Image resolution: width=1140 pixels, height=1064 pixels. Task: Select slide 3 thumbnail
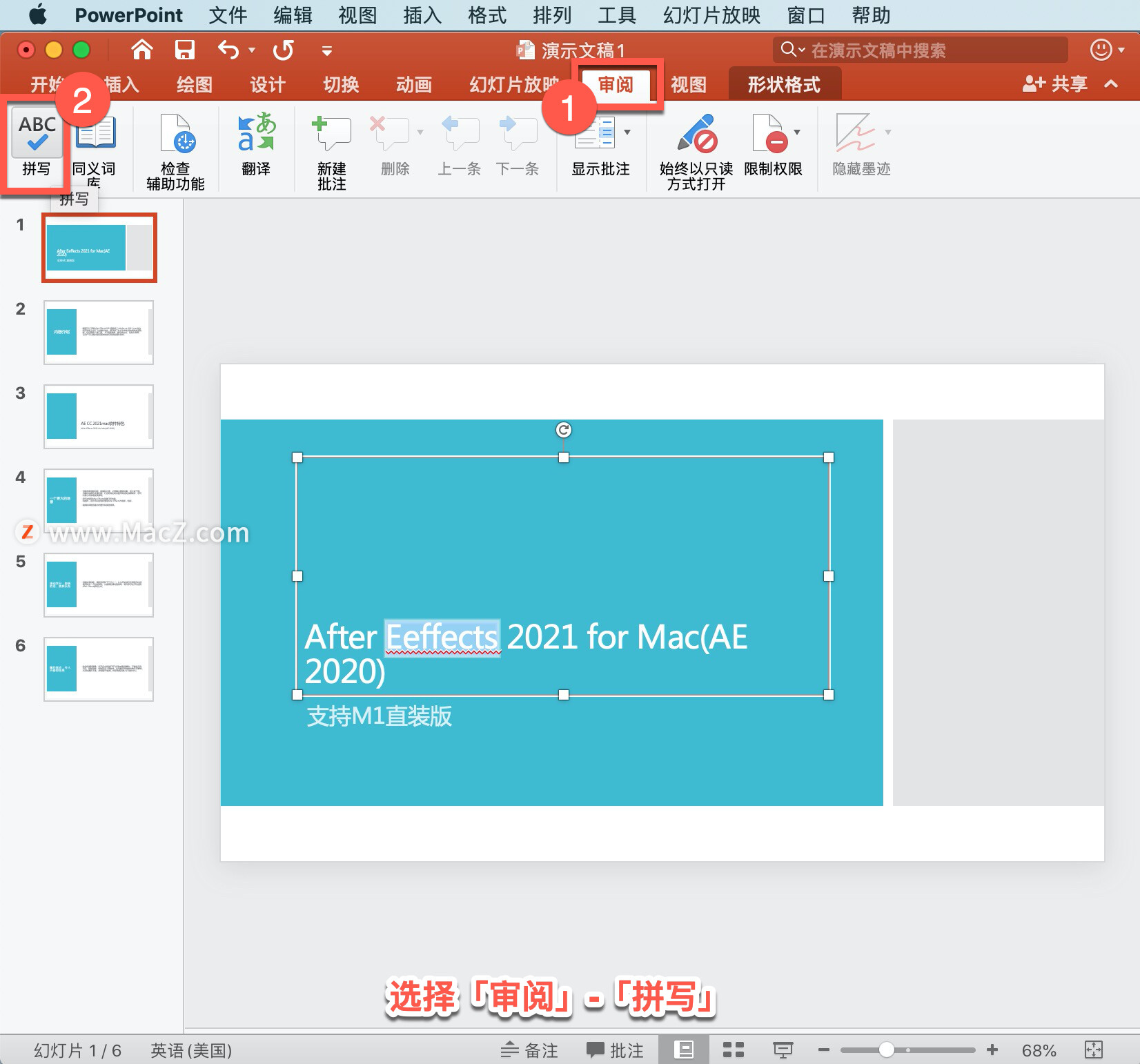[99, 417]
